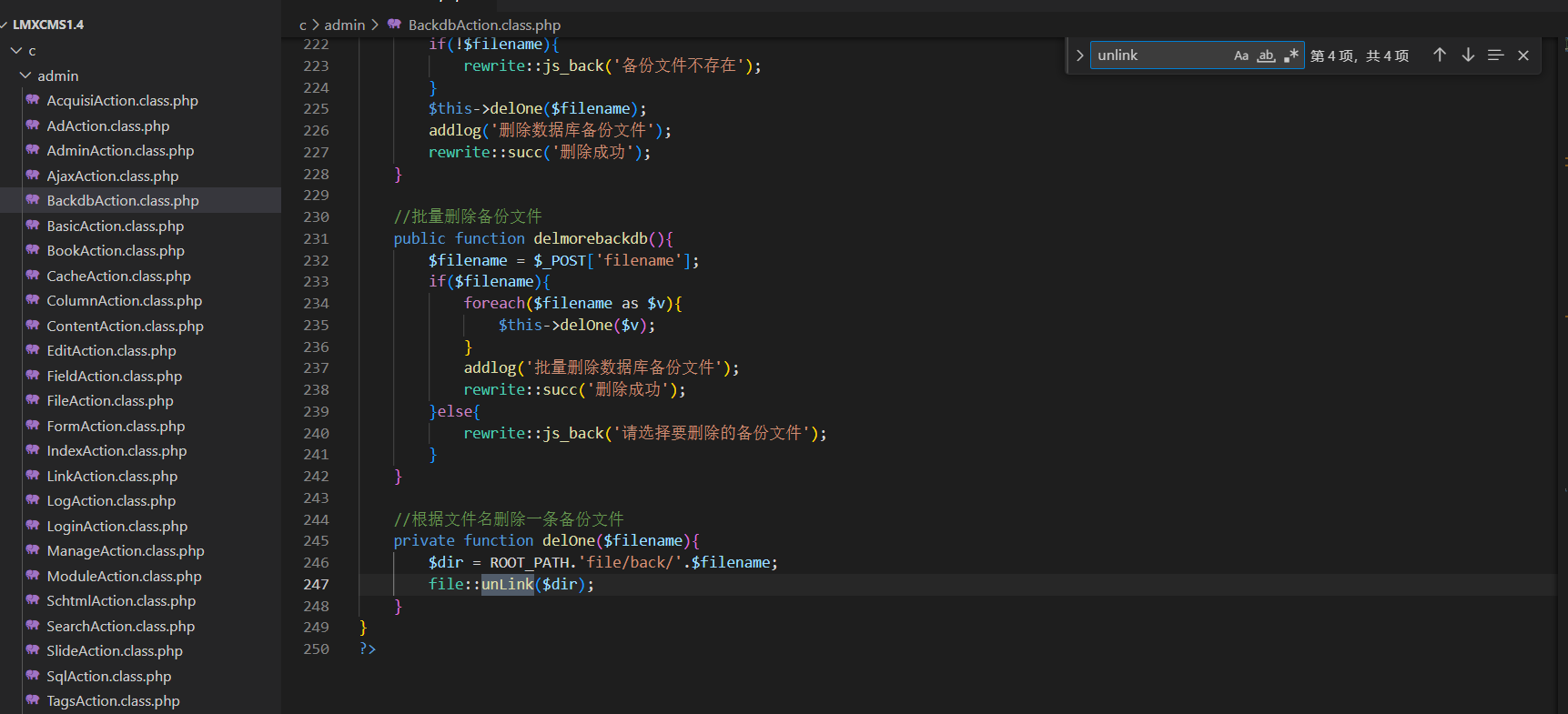Open FormAction.class.php file
The height and width of the screenshot is (714, 1568).
[116, 426]
